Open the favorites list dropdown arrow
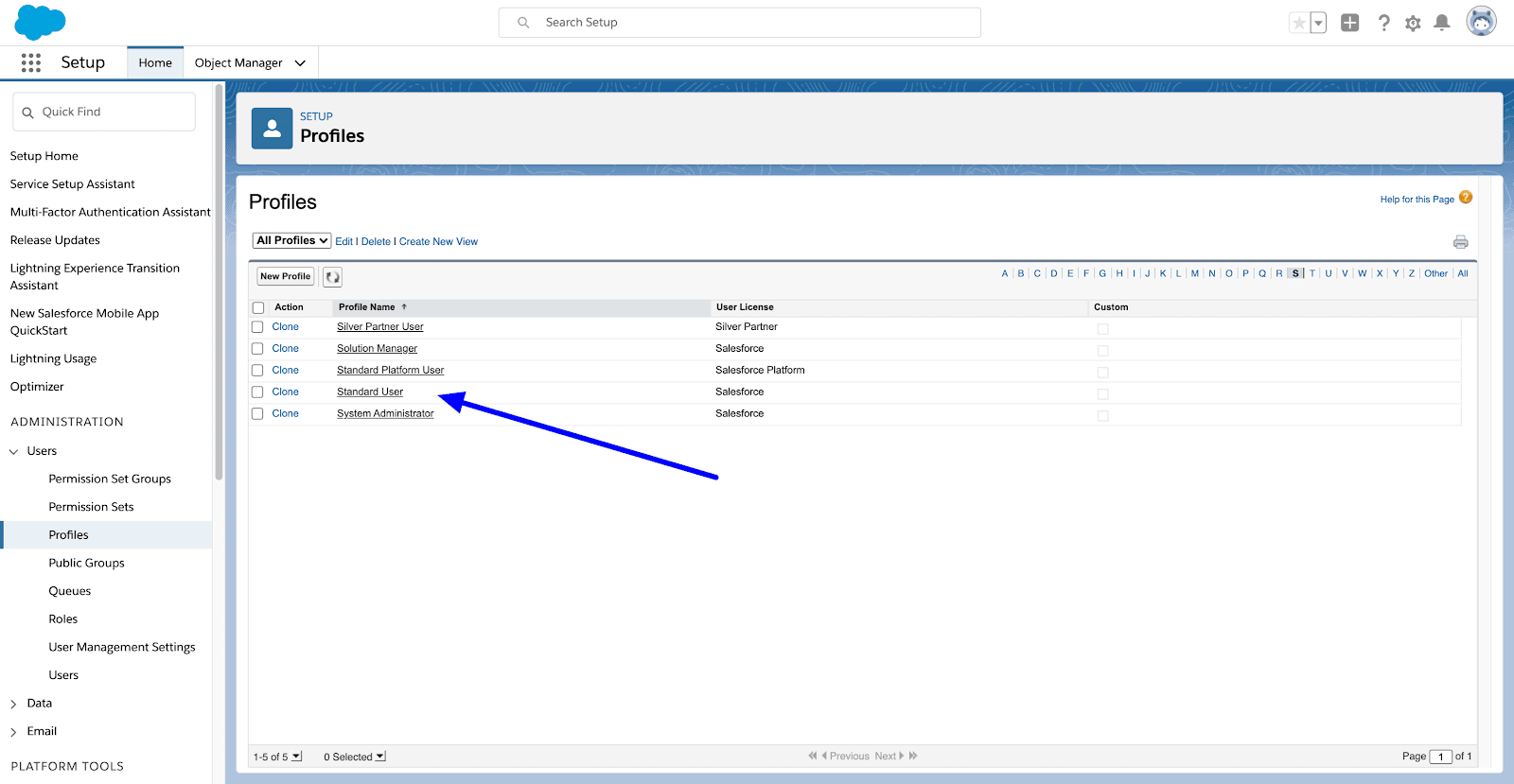The width and height of the screenshot is (1514, 784). point(1318,23)
